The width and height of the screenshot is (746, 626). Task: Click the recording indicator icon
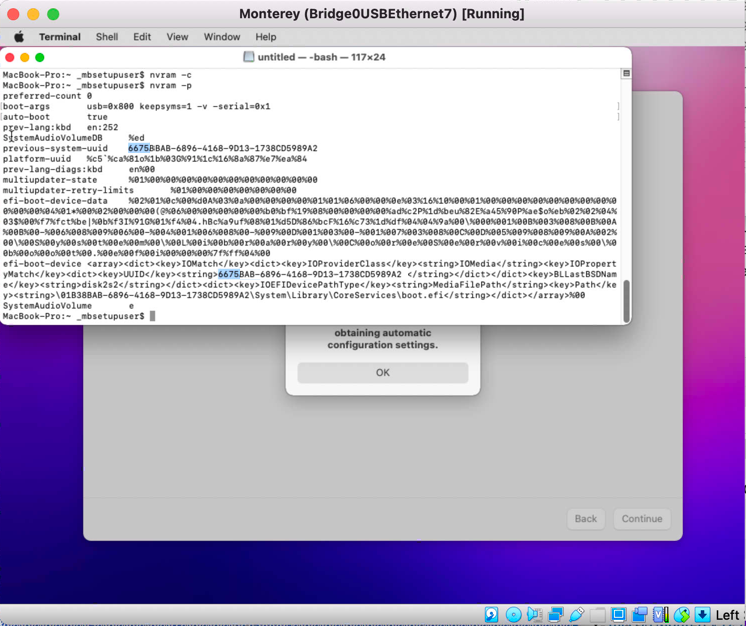640,614
